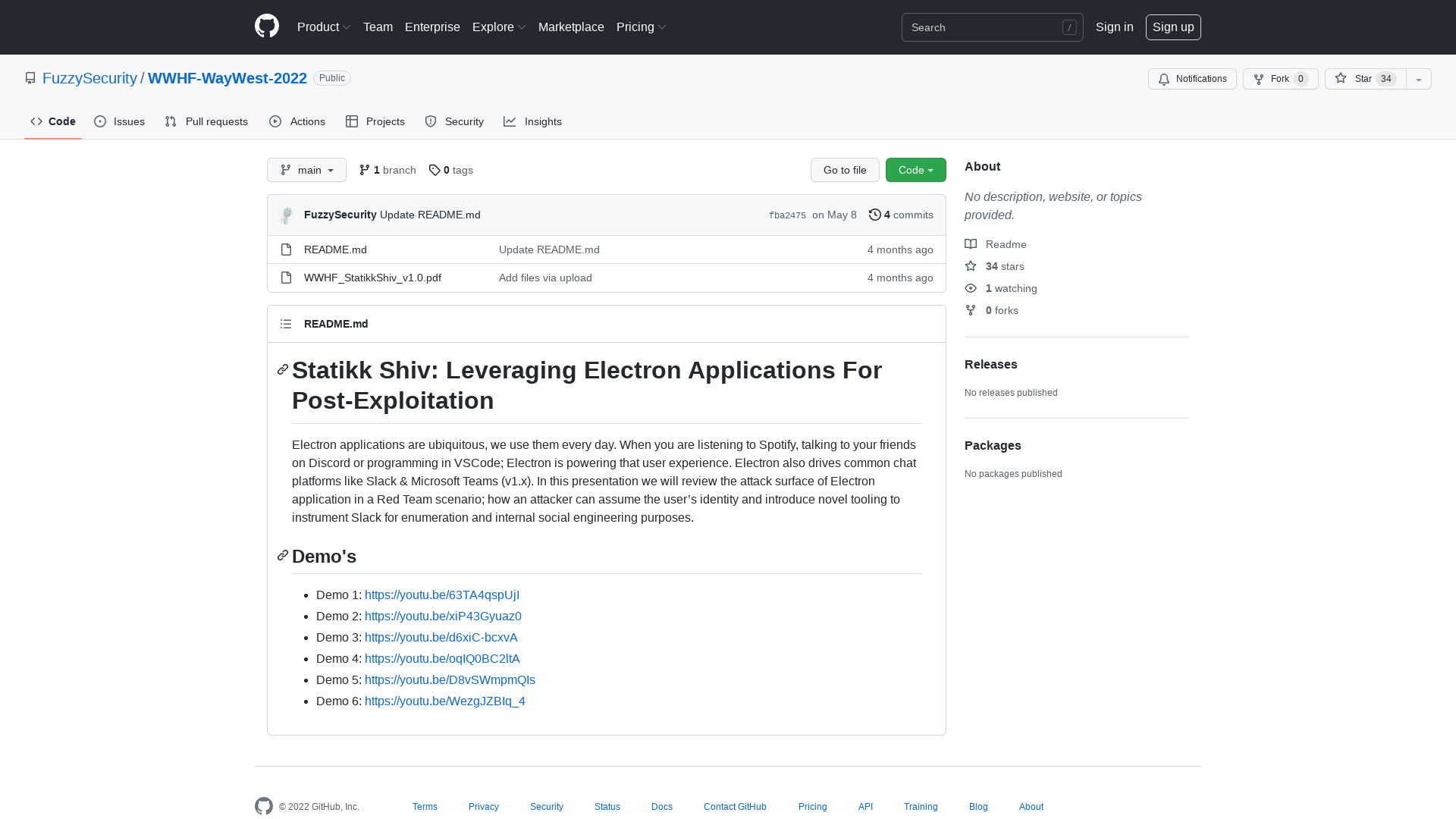Open Demo 3 YouTube link
Image resolution: width=1456 pixels, height=819 pixels.
(x=441, y=637)
